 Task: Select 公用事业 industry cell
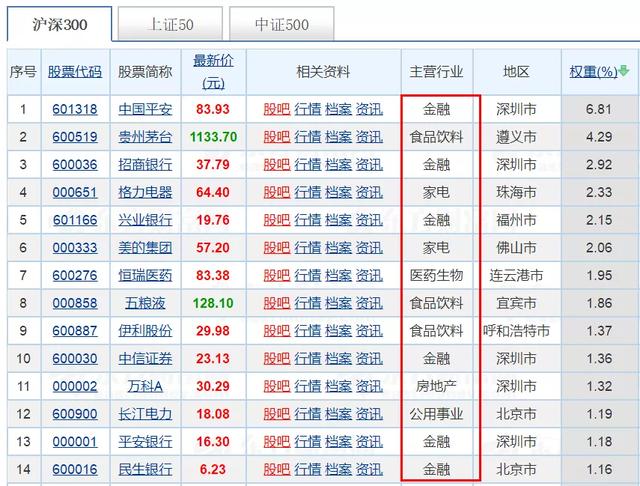[x=436, y=414]
